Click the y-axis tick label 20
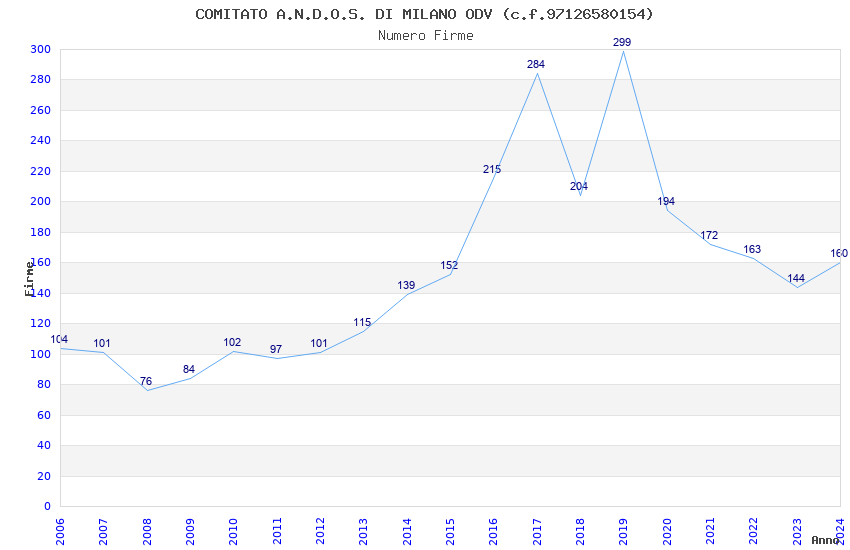850x550 pixels. pos(44,476)
